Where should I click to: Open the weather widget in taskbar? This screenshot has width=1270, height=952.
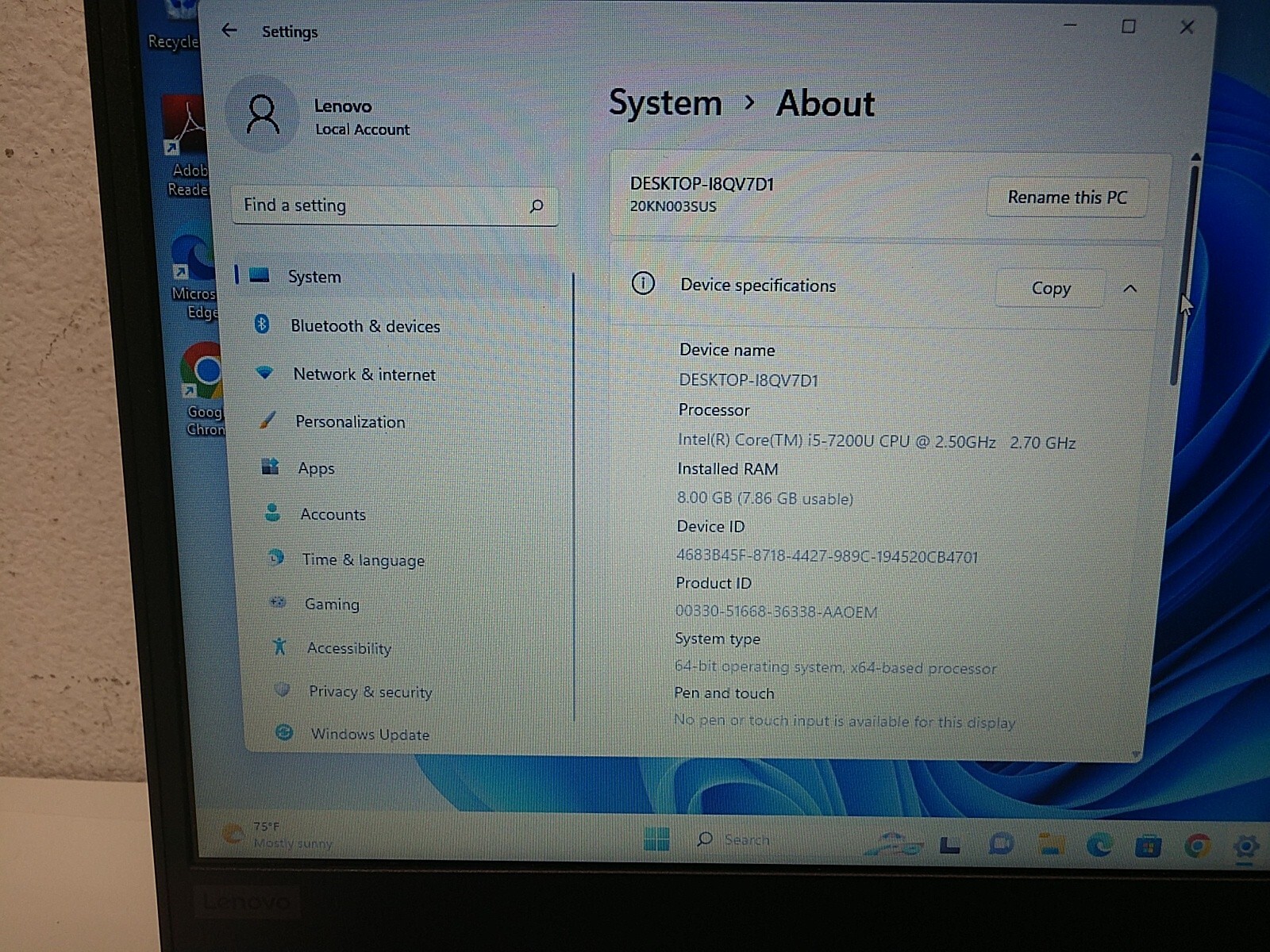coord(278,835)
